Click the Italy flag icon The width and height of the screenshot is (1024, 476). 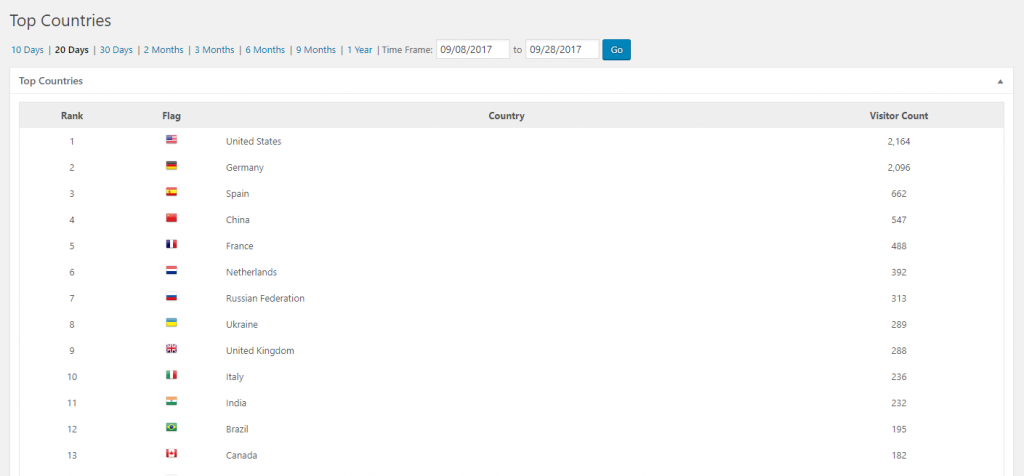tap(172, 375)
